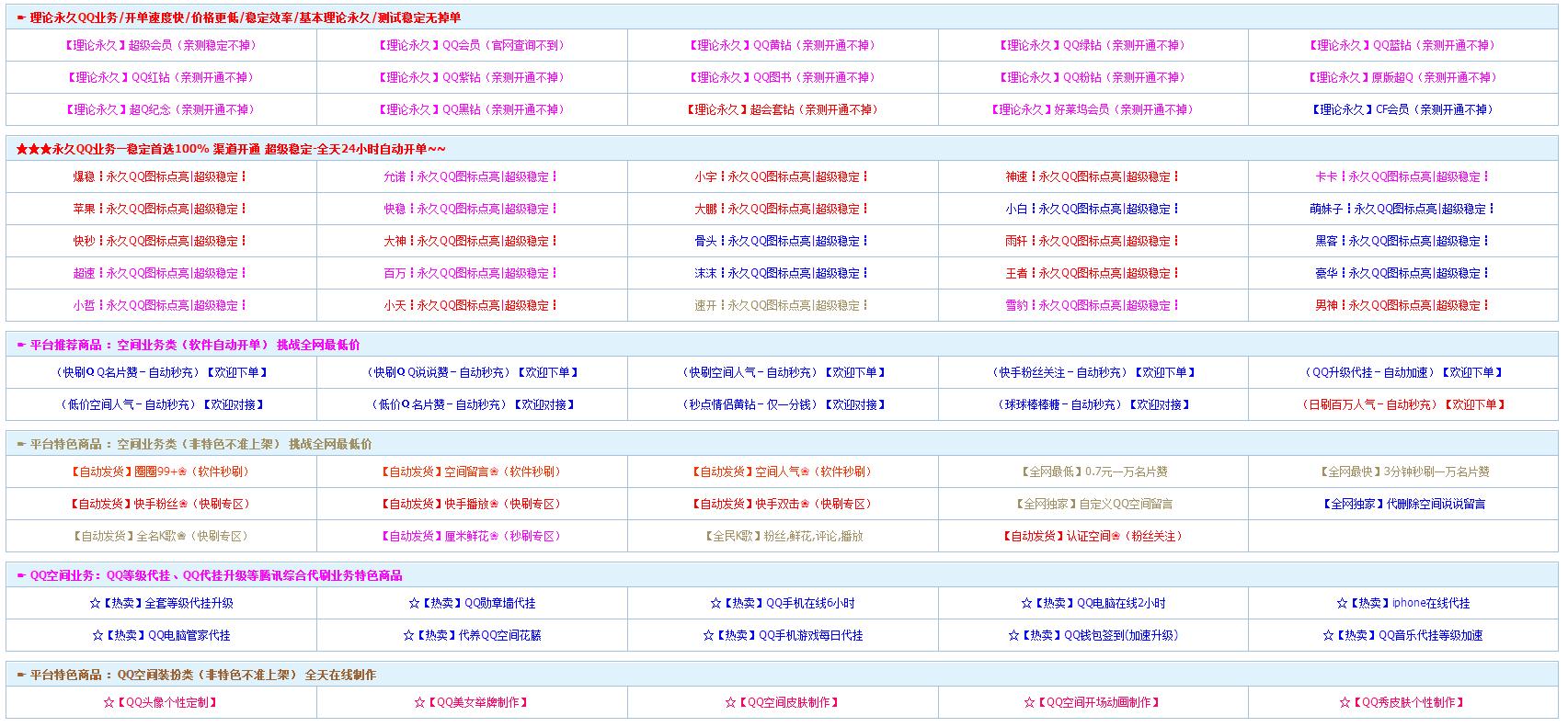Click 雪豹 永久QQ图标点亮 link
1568x727 pixels.
[x=1093, y=305]
